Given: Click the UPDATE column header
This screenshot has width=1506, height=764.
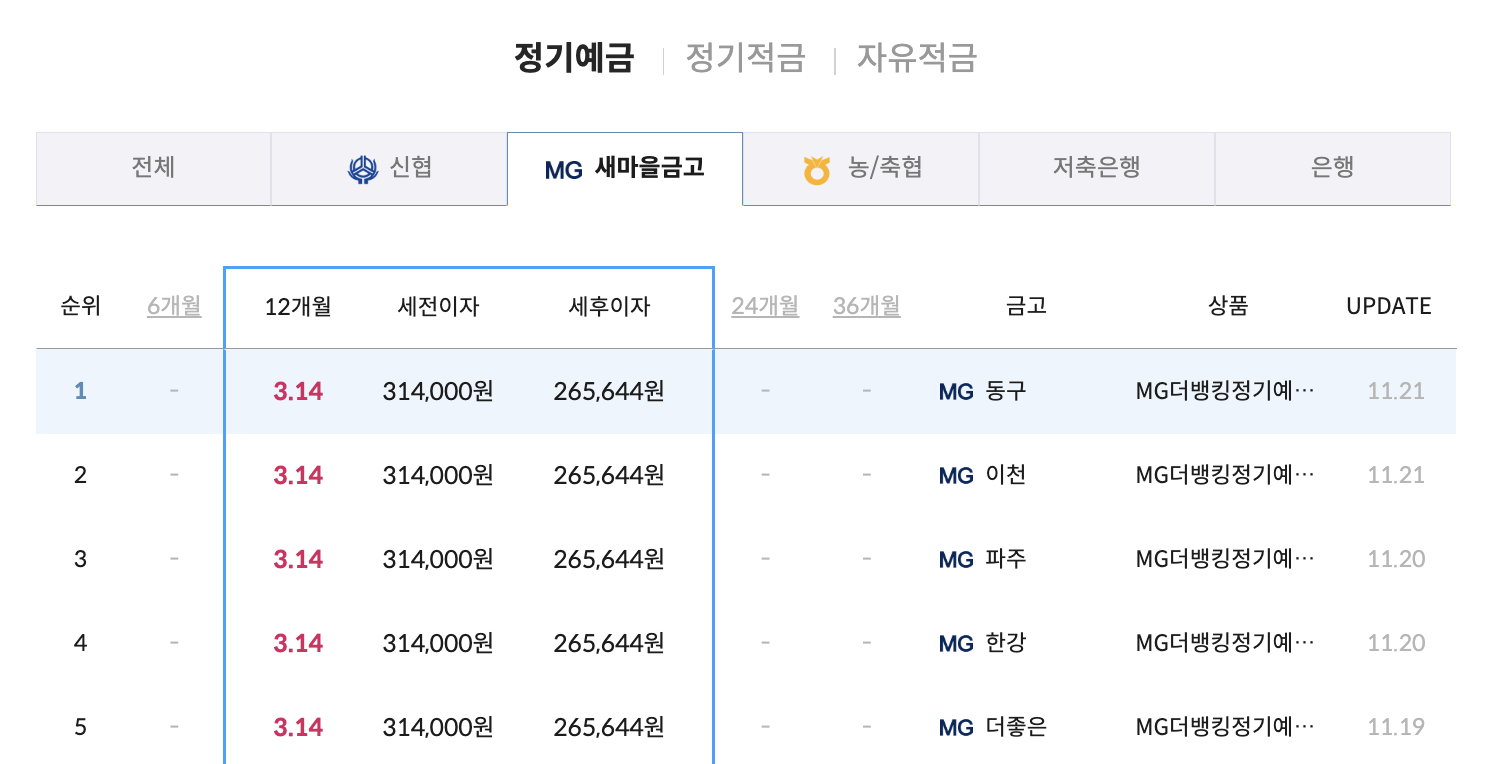Looking at the screenshot, I should (x=1389, y=307).
